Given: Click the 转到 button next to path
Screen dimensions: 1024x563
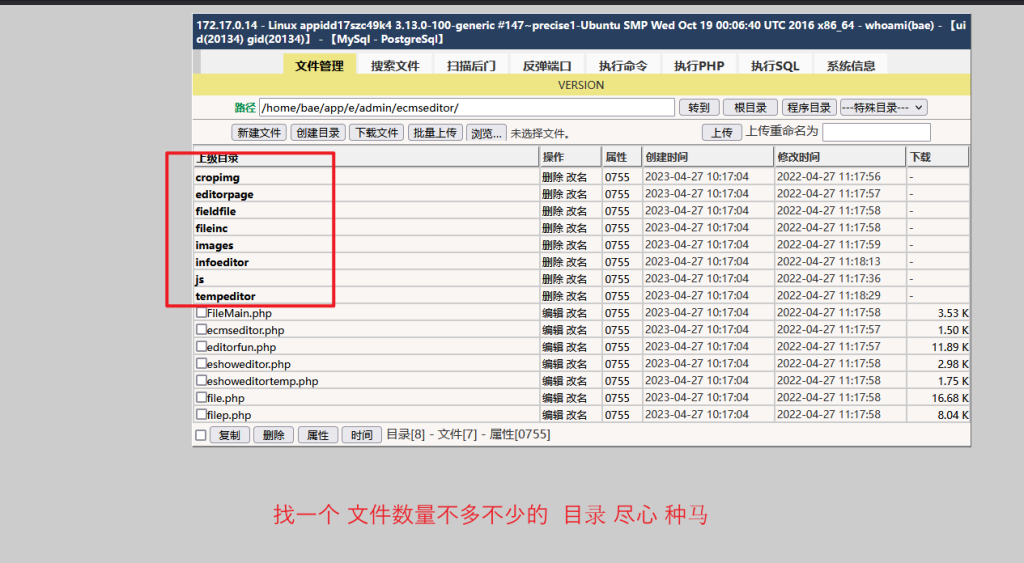Looking at the screenshot, I should [x=699, y=107].
